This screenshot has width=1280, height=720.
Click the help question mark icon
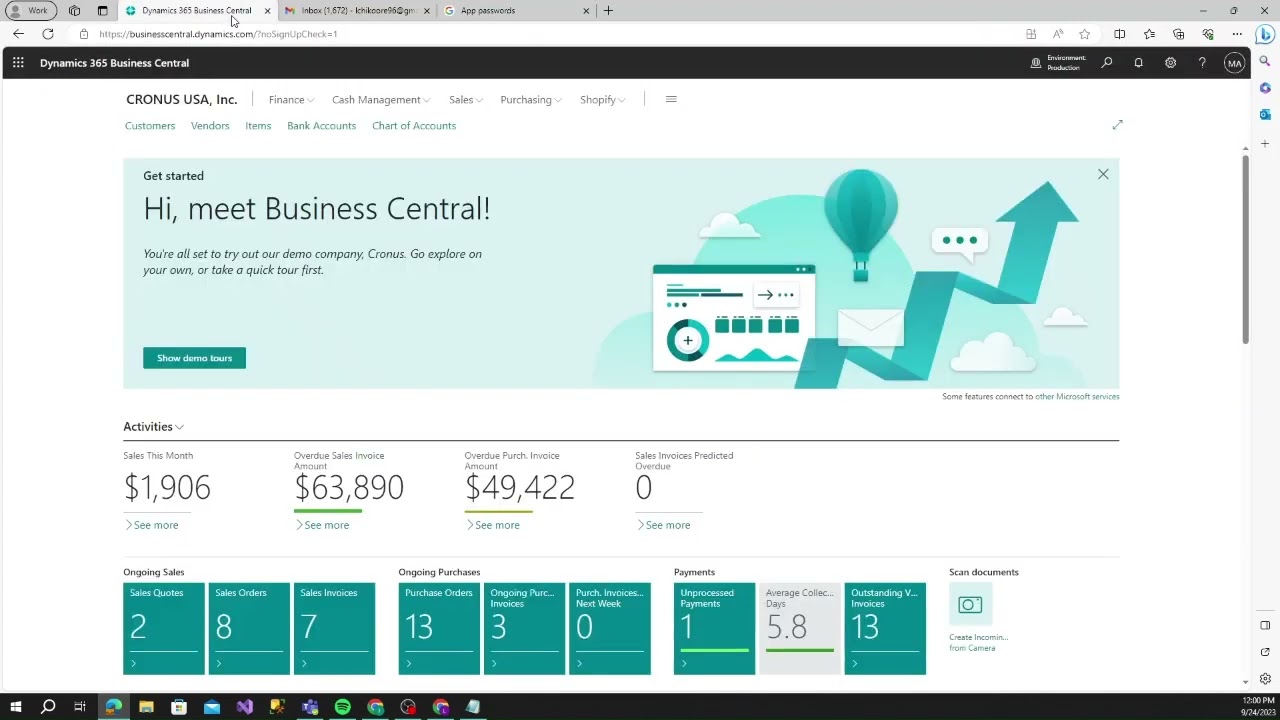(1202, 63)
